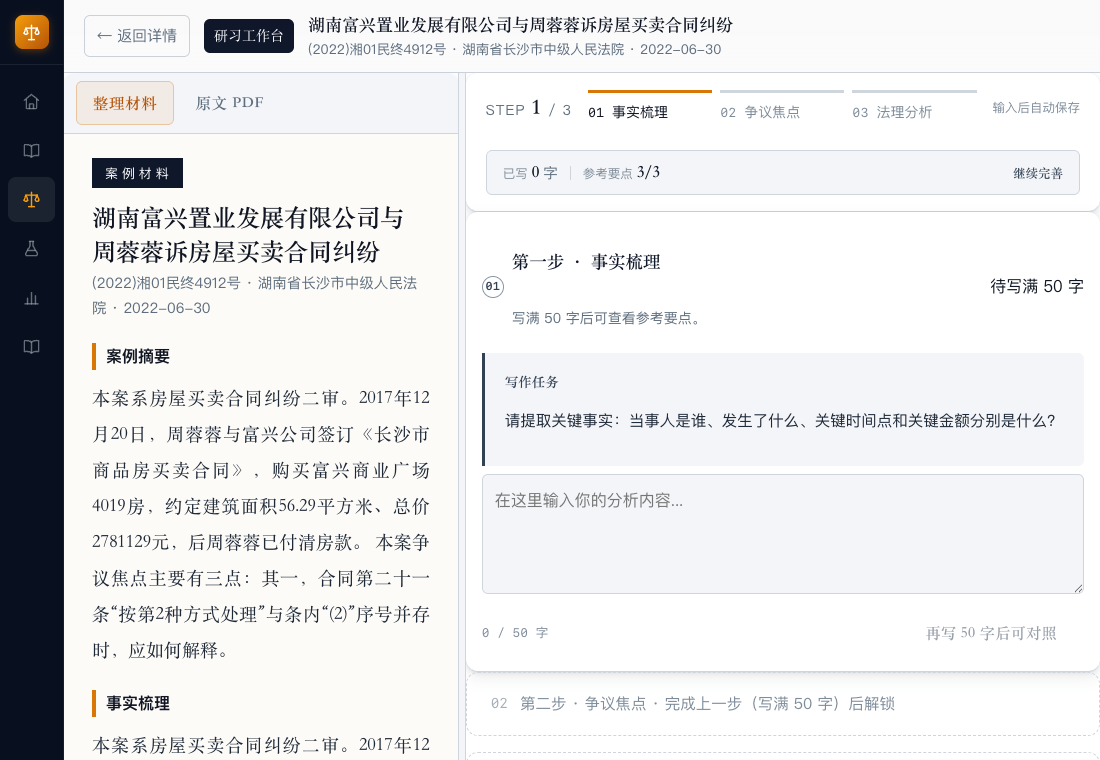1100x760 pixels.
Task: Click the 继续完善 link
Action: (1038, 173)
